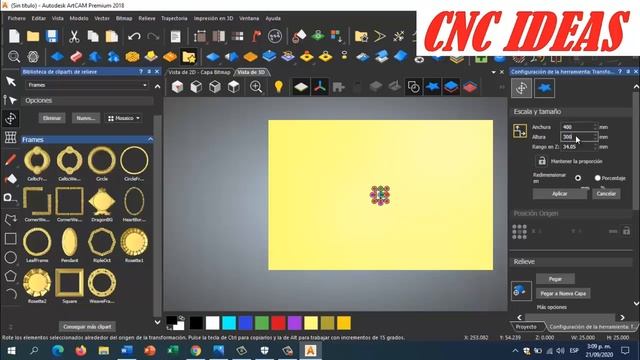Open Windows Start menu
Image resolution: width=640 pixels, height=360 pixels.
pos(11,351)
